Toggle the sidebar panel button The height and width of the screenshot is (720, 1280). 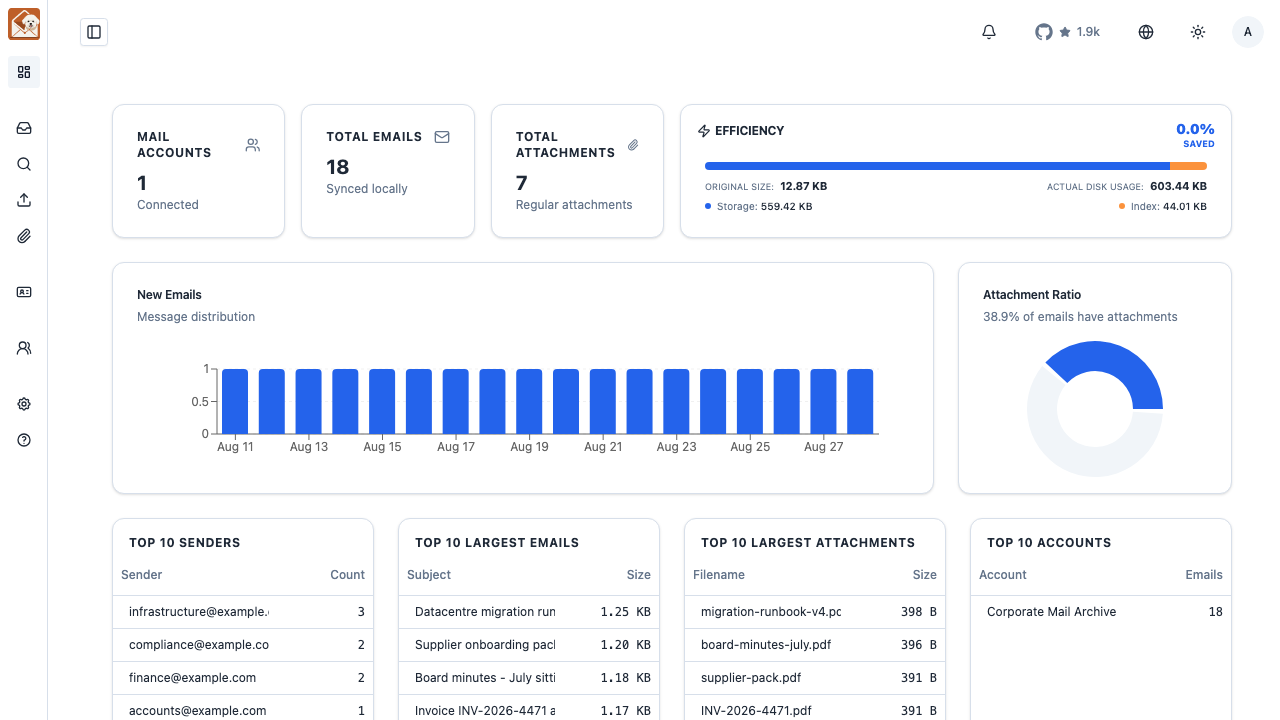point(94,32)
